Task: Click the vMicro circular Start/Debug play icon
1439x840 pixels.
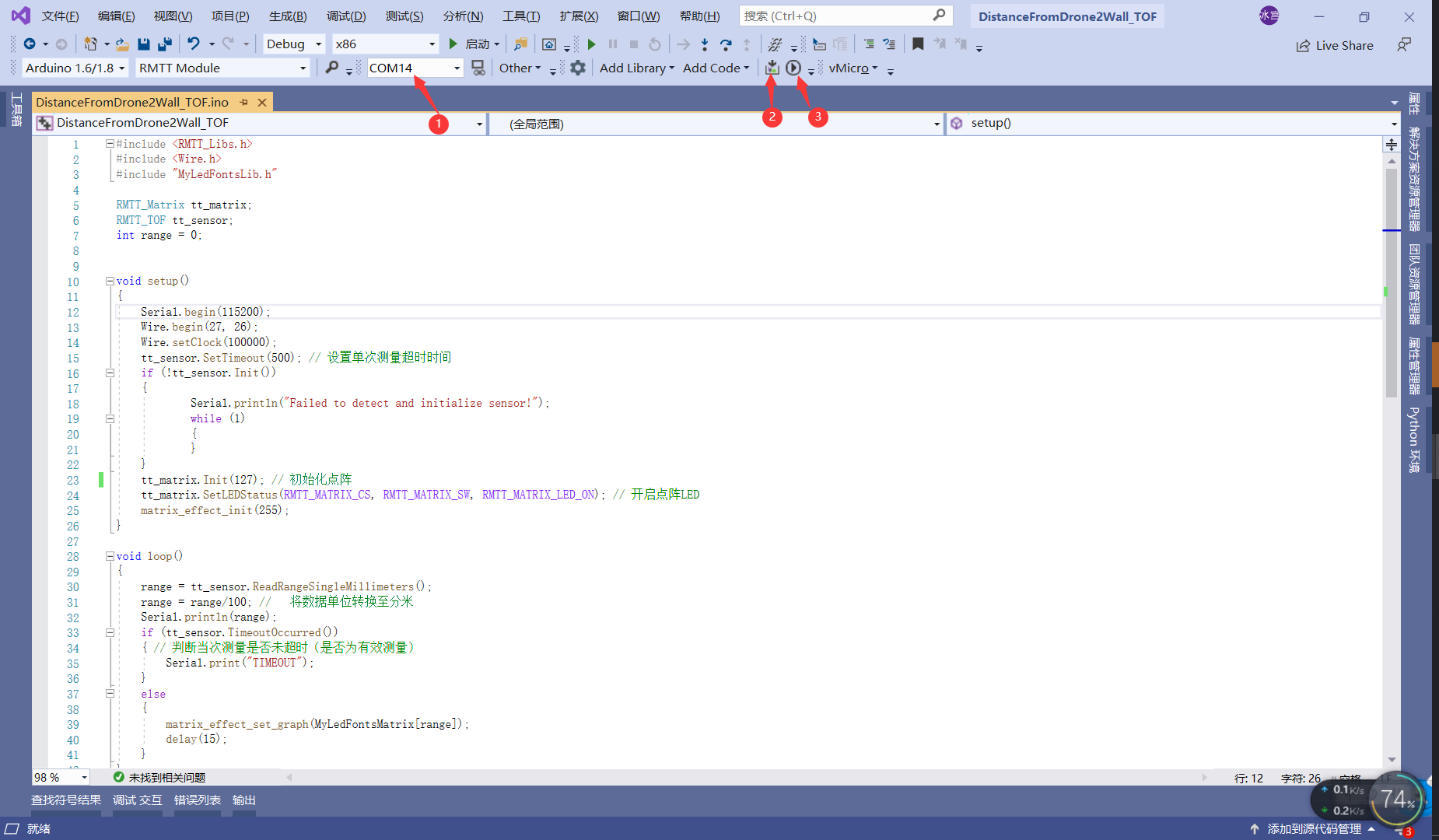Action: [x=793, y=68]
